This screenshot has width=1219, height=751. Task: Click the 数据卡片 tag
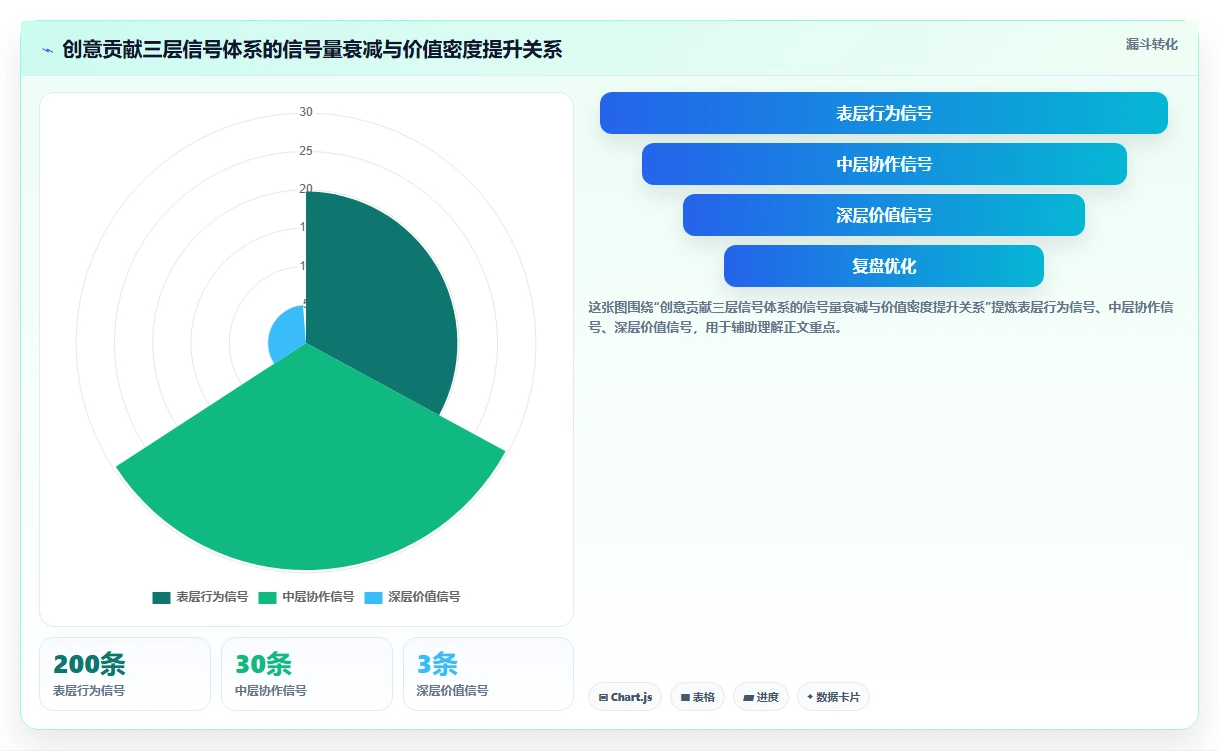[833, 697]
